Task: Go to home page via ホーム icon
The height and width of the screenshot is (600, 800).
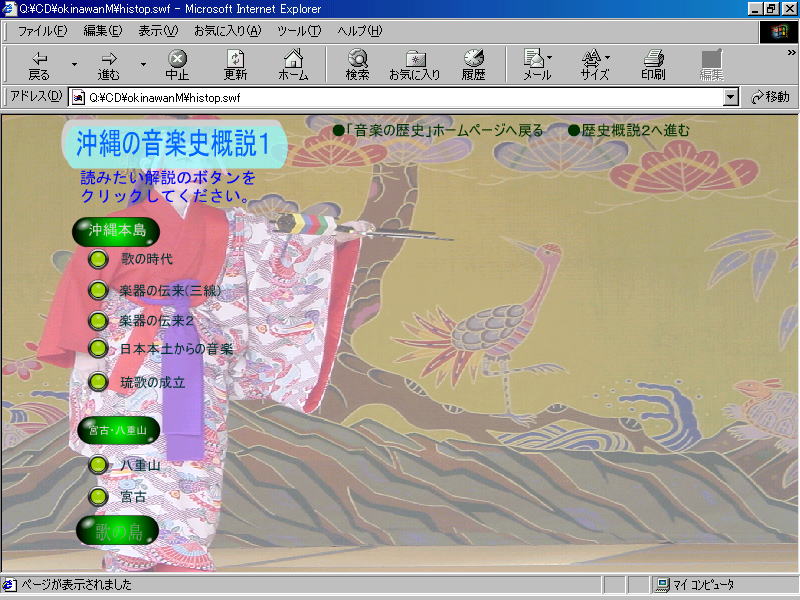Action: coord(293,65)
